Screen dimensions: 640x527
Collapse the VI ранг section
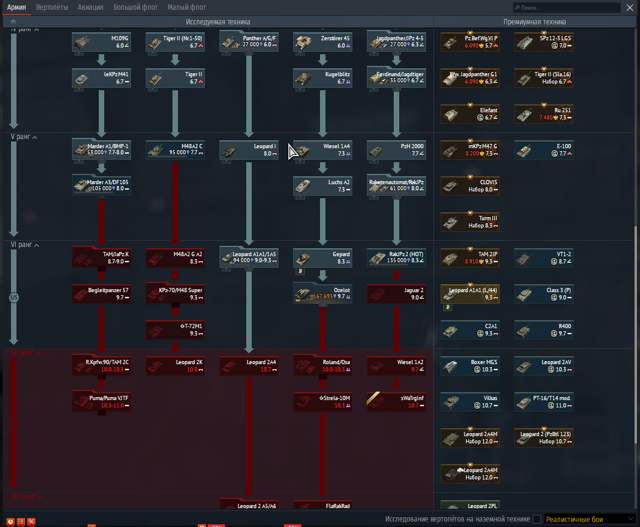(x=24, y=245)
